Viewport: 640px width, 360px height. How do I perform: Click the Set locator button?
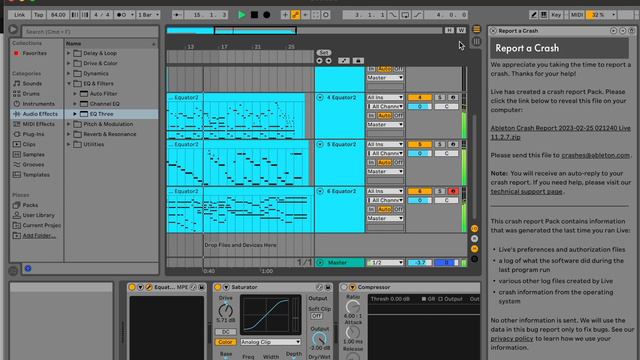[324, 53]
